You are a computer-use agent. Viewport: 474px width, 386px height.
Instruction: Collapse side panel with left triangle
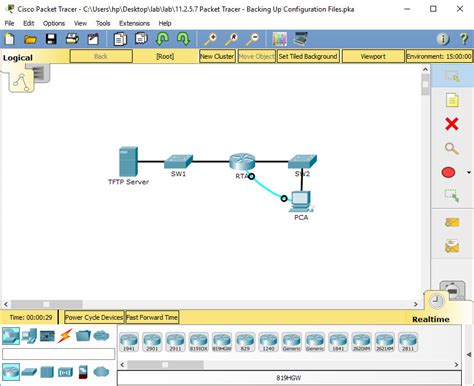point(469,354)
